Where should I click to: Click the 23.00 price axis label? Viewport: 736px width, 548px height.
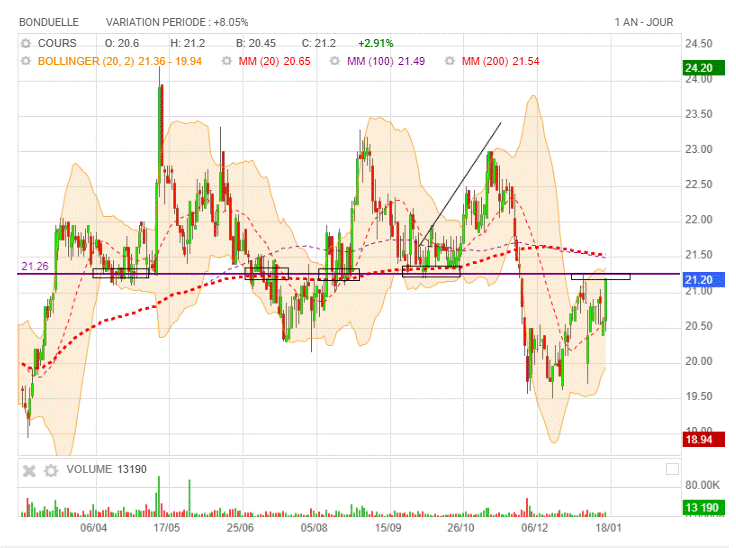699,149
